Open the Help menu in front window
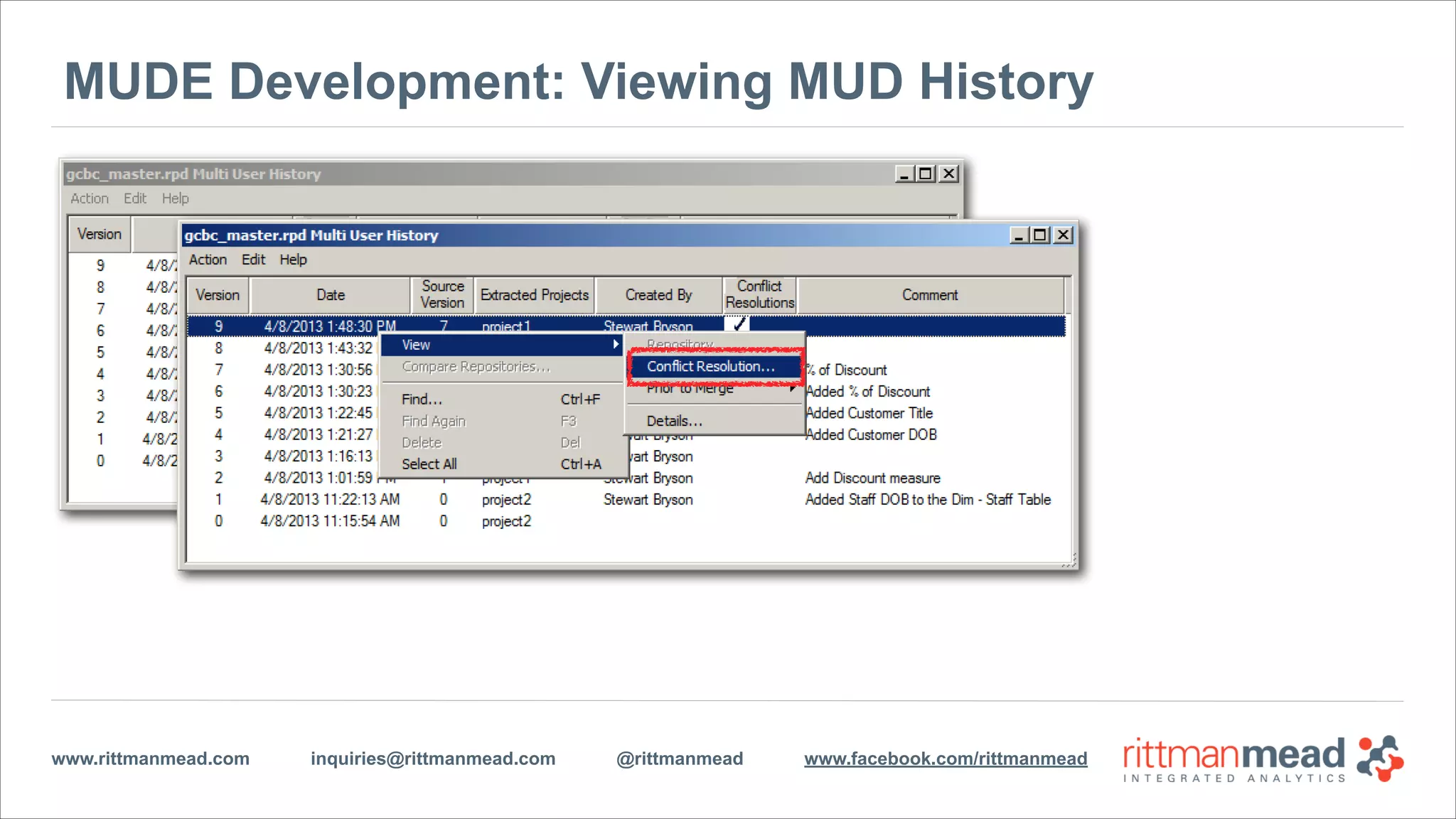Screen dimensions: 1456x819 (293, 260)
